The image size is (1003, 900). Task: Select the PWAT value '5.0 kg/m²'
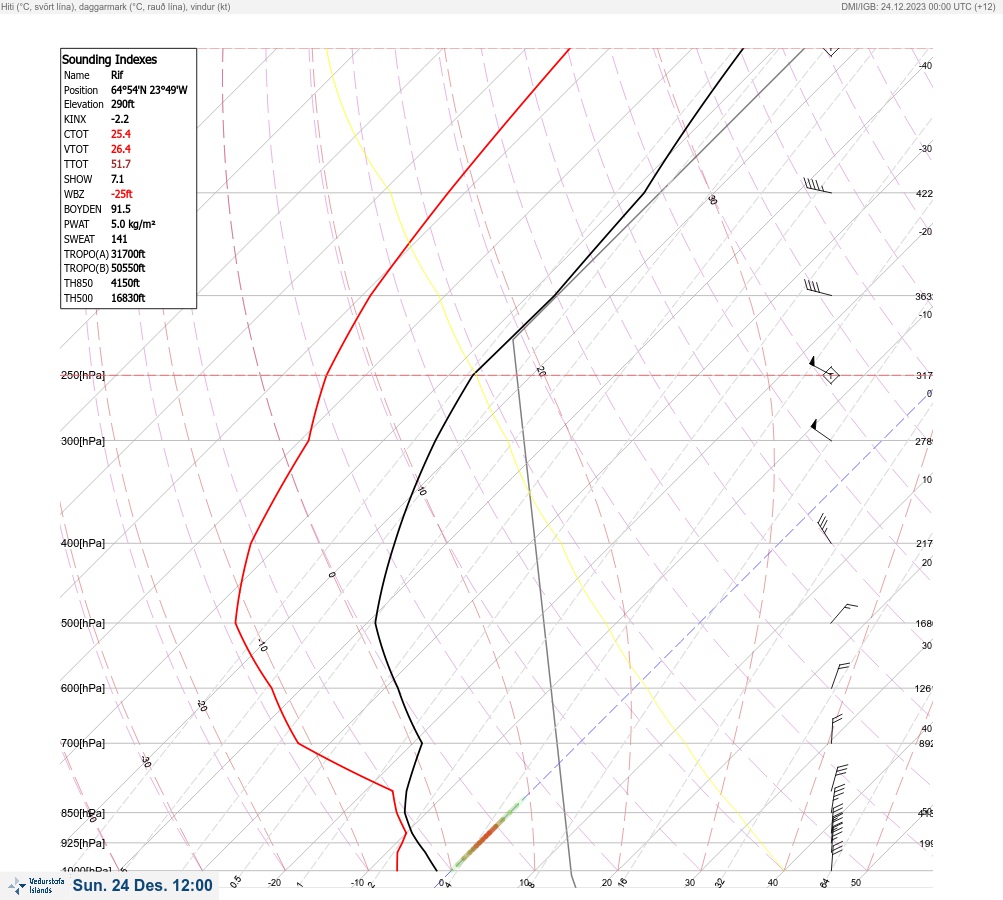point(133,224)
